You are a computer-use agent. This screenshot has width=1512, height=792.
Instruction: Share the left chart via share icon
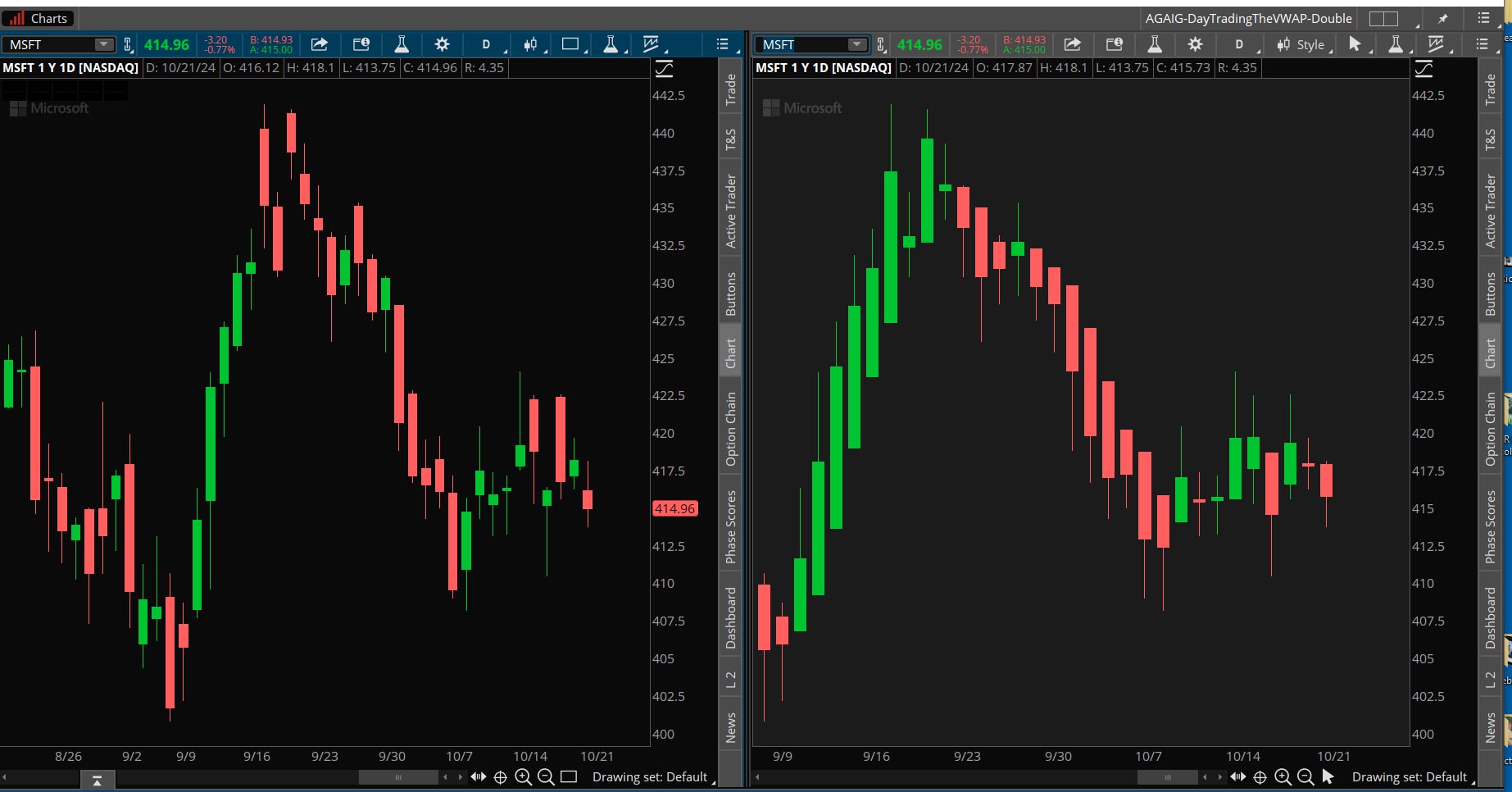click(x=320, y=44)
